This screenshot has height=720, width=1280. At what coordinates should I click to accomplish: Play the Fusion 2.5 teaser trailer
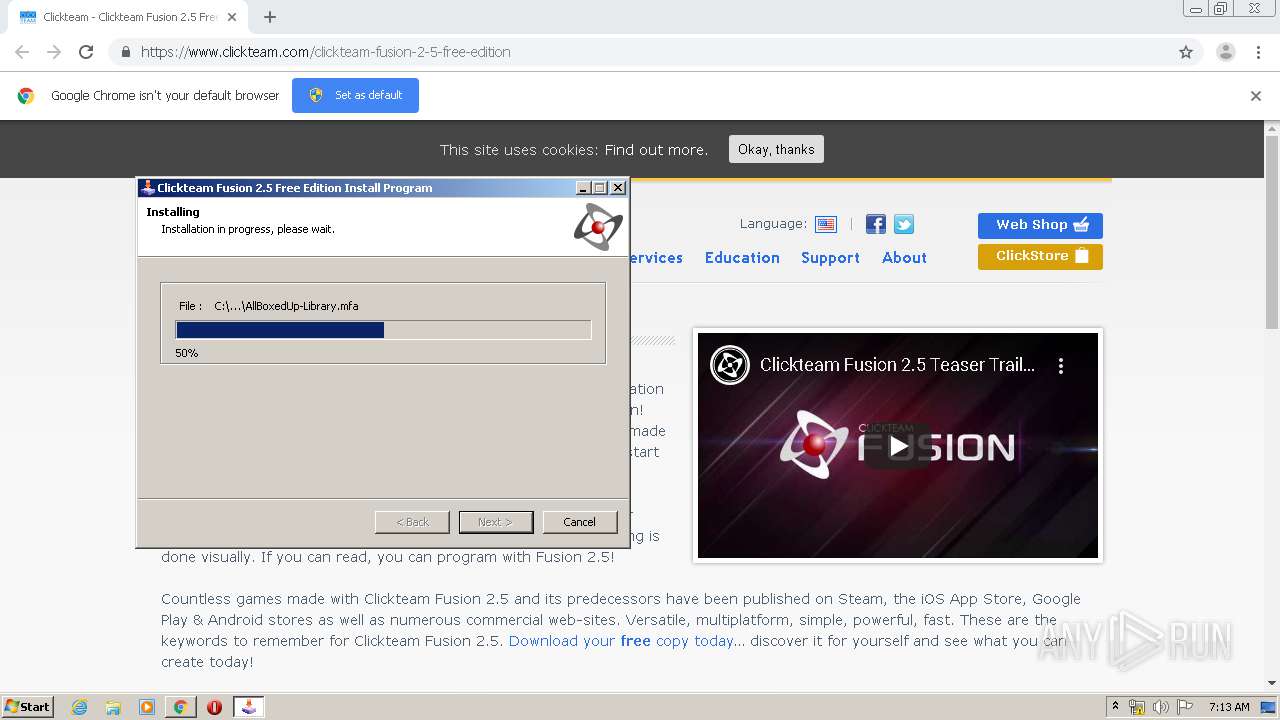[x=898, y=446]
